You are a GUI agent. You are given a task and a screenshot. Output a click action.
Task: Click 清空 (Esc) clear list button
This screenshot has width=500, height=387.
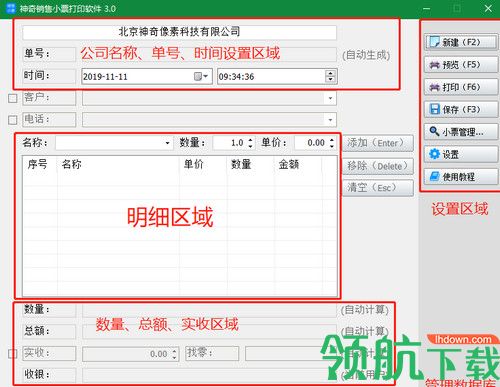(x=378, y=188)
